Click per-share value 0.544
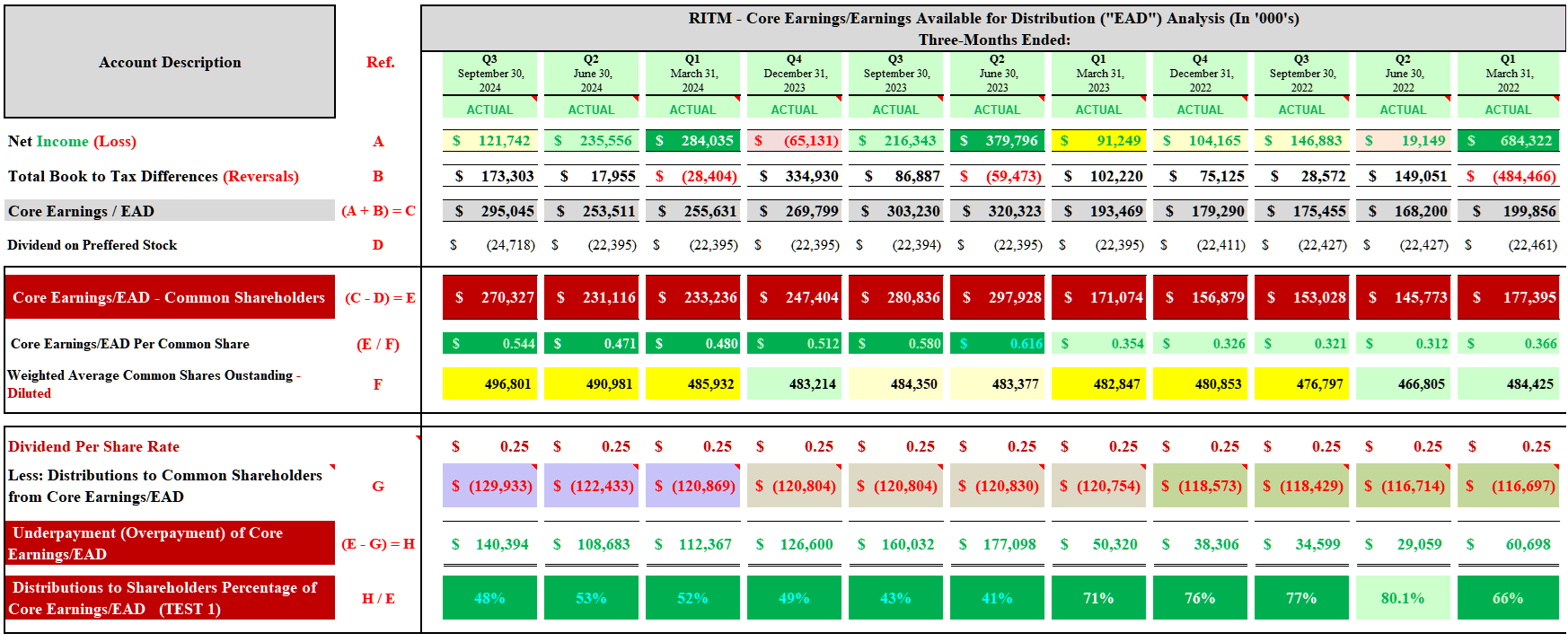The image size is (1568, 642). [x=489, y=344]
